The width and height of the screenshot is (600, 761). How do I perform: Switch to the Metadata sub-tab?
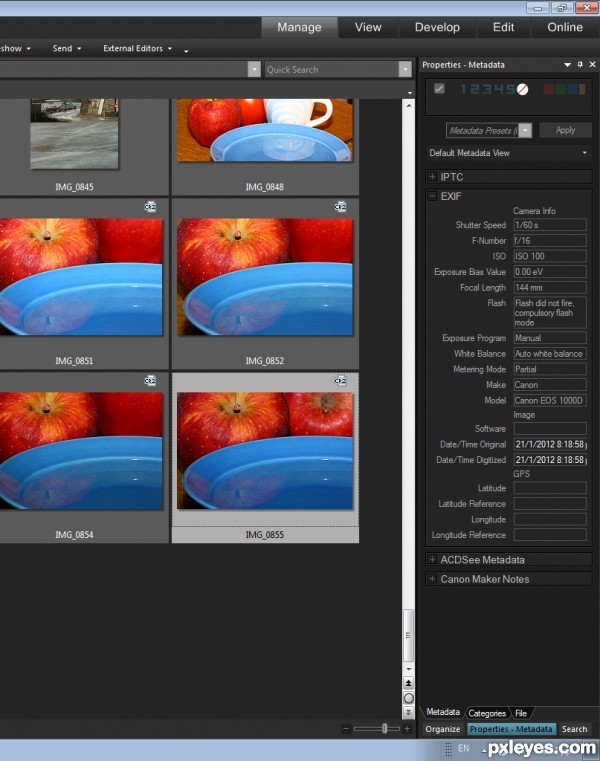point(443,712)
